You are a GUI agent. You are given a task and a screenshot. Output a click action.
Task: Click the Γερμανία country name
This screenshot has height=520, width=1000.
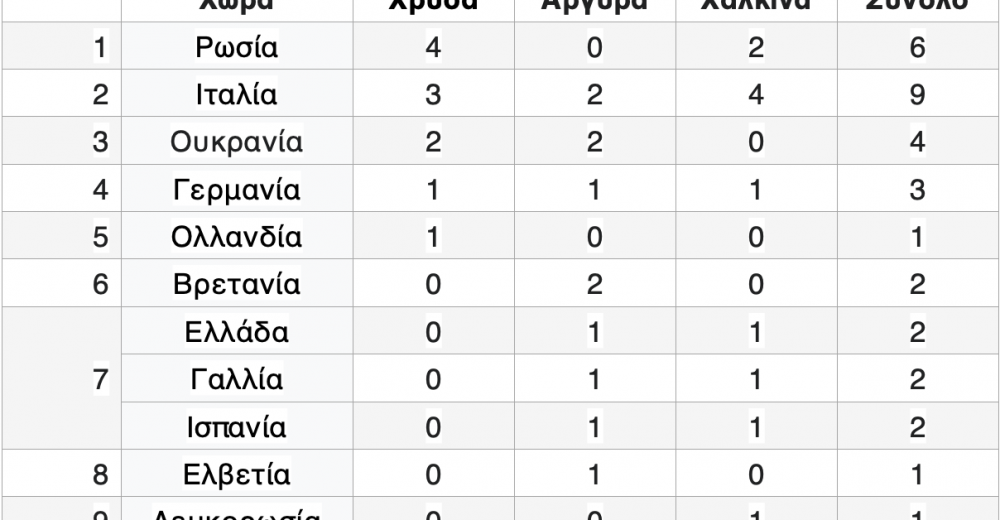point(237,190)
